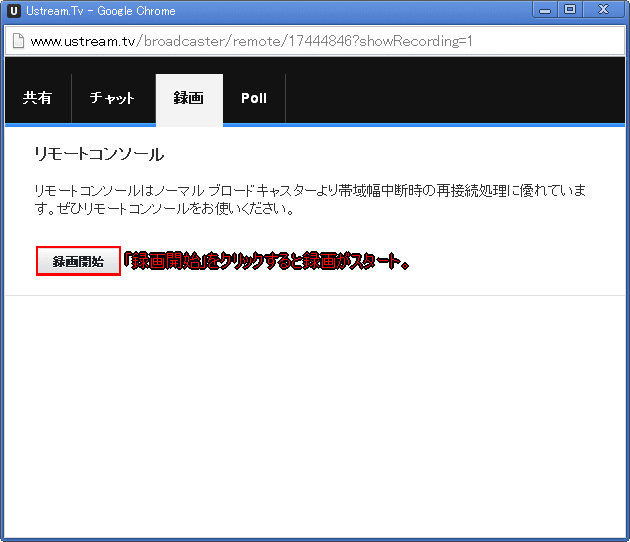Click the 録画開始 button to start recording
This screenshot has height=542, width=630.
click(x=78, y=262)
